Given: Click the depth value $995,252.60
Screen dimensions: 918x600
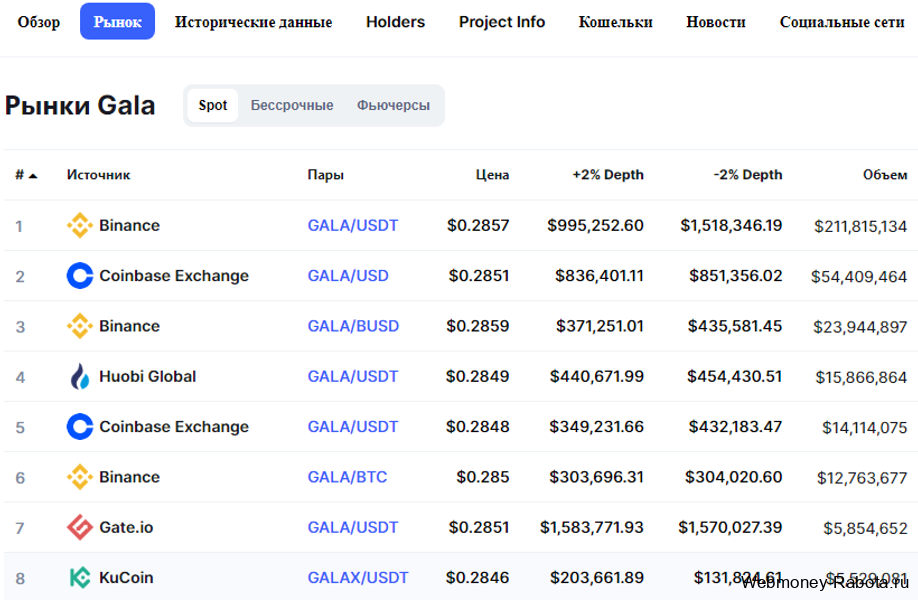Looking at the screenshot, I should [x=595, y=225].
